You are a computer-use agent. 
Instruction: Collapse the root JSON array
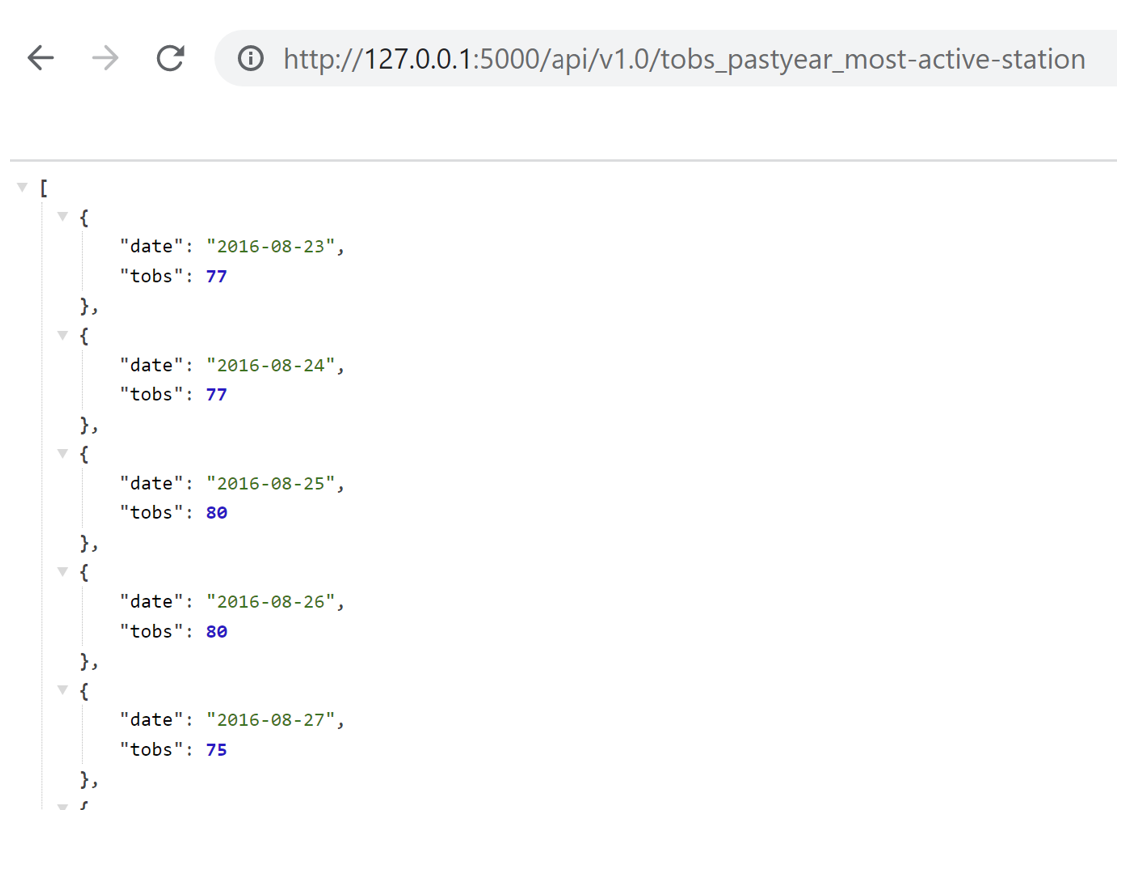[x=22, y=186]
